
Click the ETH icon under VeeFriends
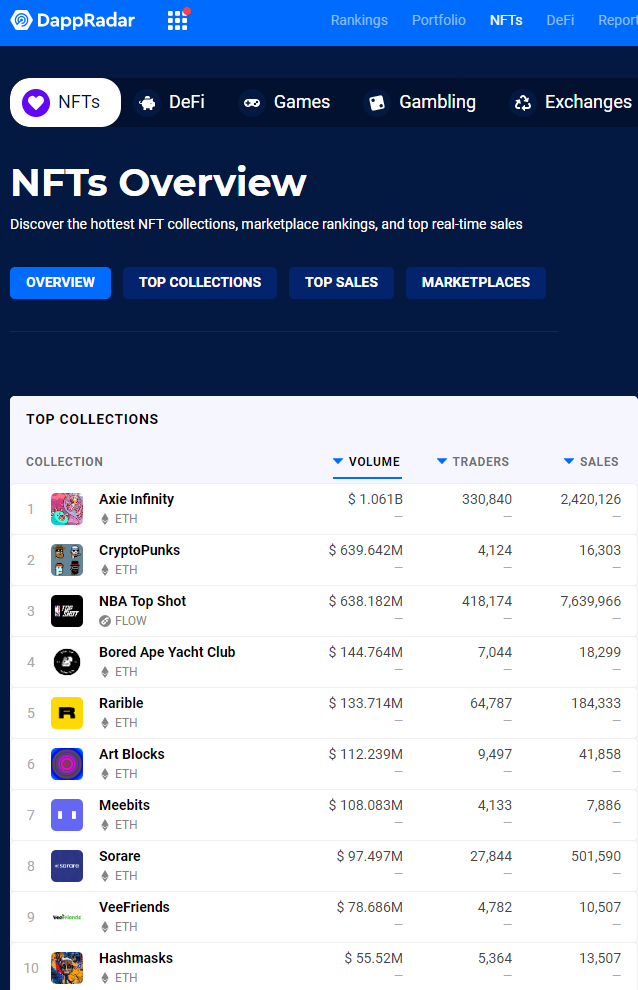105,927
